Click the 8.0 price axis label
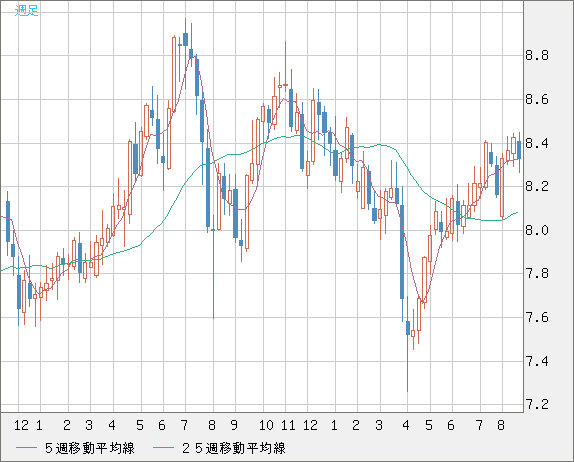Screen dimensions: 574x462 coord(537,230)
